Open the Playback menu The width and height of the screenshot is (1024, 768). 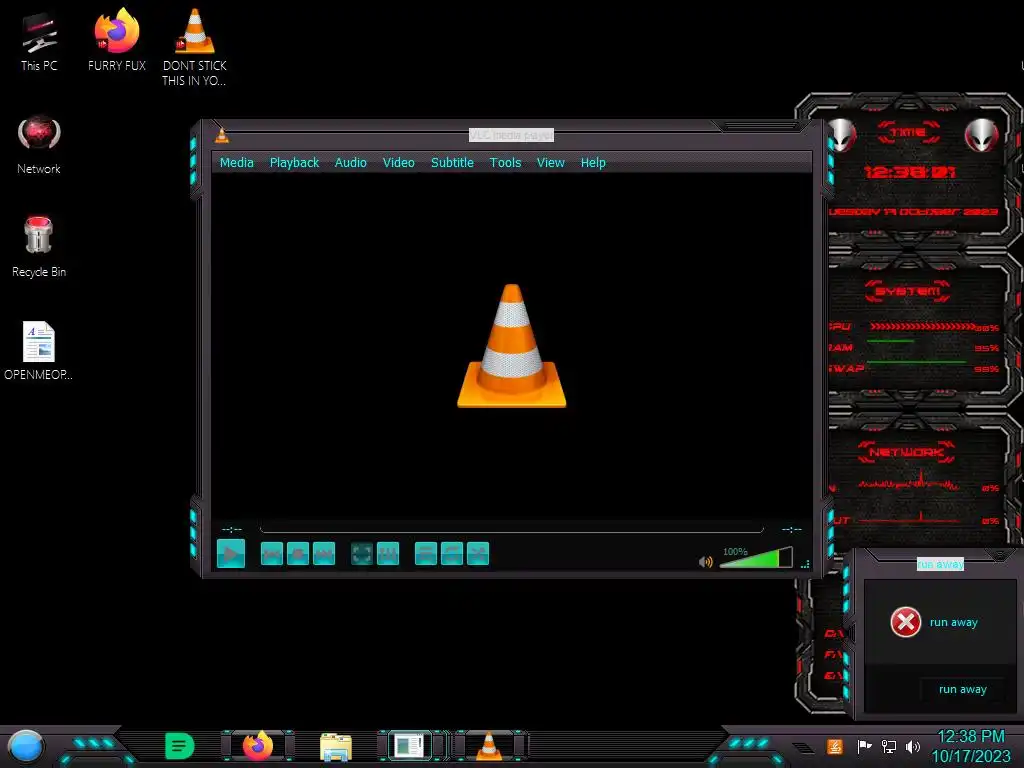coord(295,163)
